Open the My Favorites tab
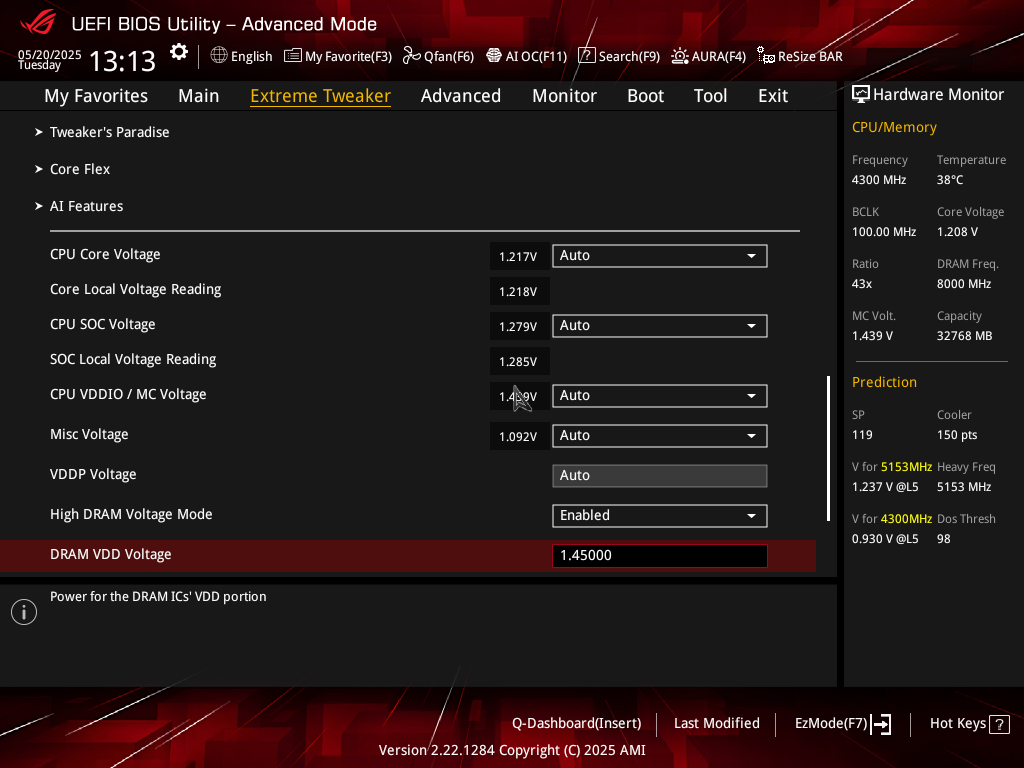This screenshot has height=768, width=1024. click(96, 96)
